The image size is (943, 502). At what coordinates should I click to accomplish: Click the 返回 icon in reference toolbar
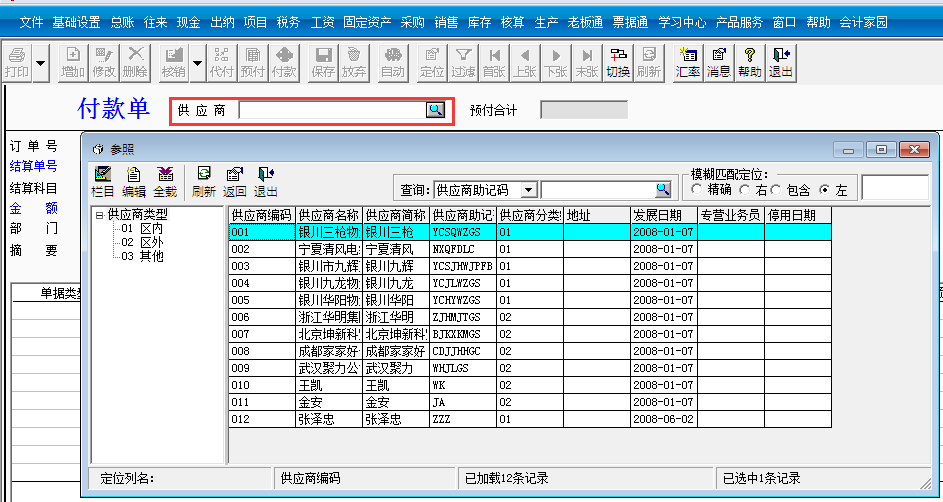(234, 180)
